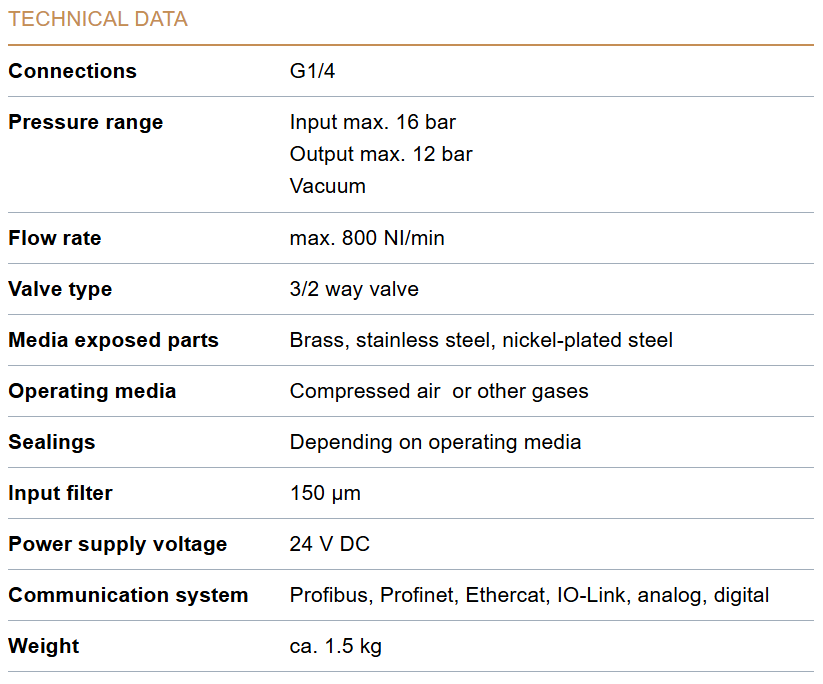The image size is (823, 684).
Task: Select the Vacuum pressure entry
Action: [328, 186]
